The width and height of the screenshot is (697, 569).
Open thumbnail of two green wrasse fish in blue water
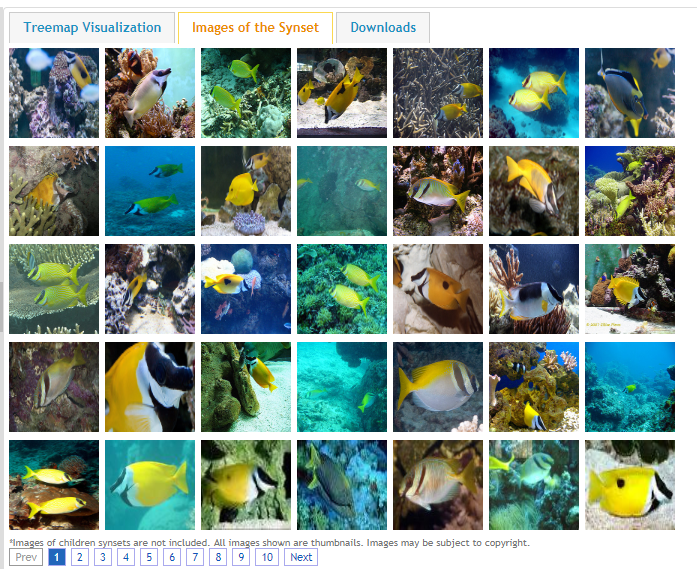[150, 191]
